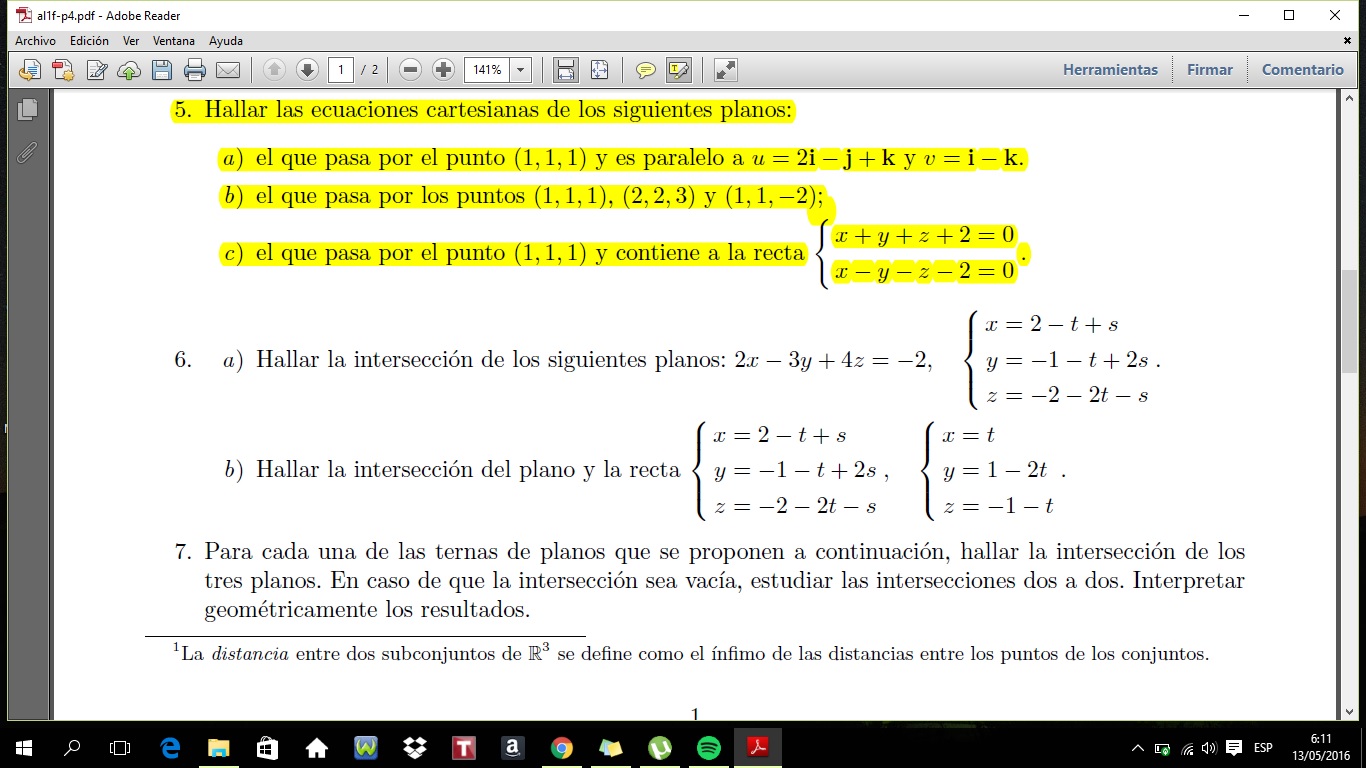Show hidden system tray icons
1366x768 pixels.
1137,748
